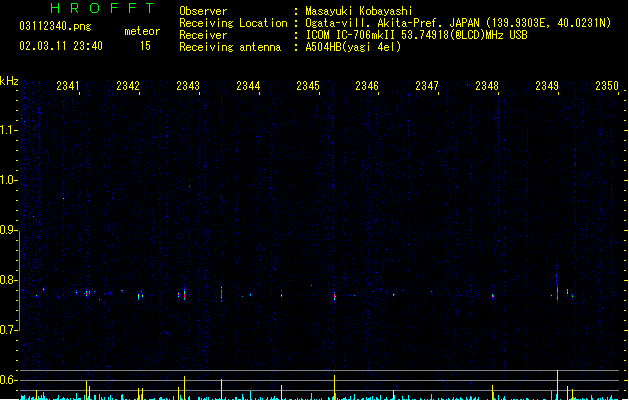Click the date stamp 02.03.11 23:40
Screen dimensions: 629x400
[61, 46]
